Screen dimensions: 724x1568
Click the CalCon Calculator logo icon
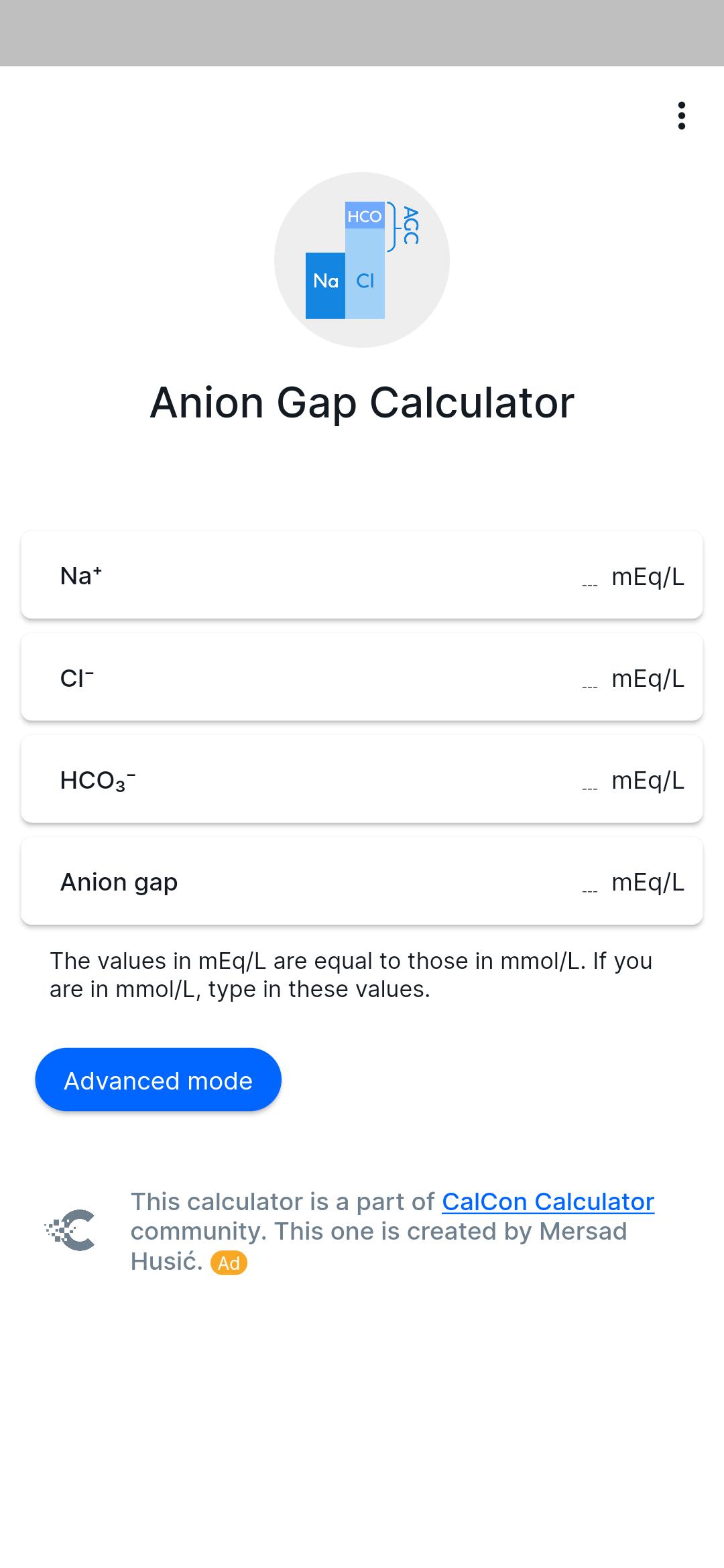point(70,1230)
